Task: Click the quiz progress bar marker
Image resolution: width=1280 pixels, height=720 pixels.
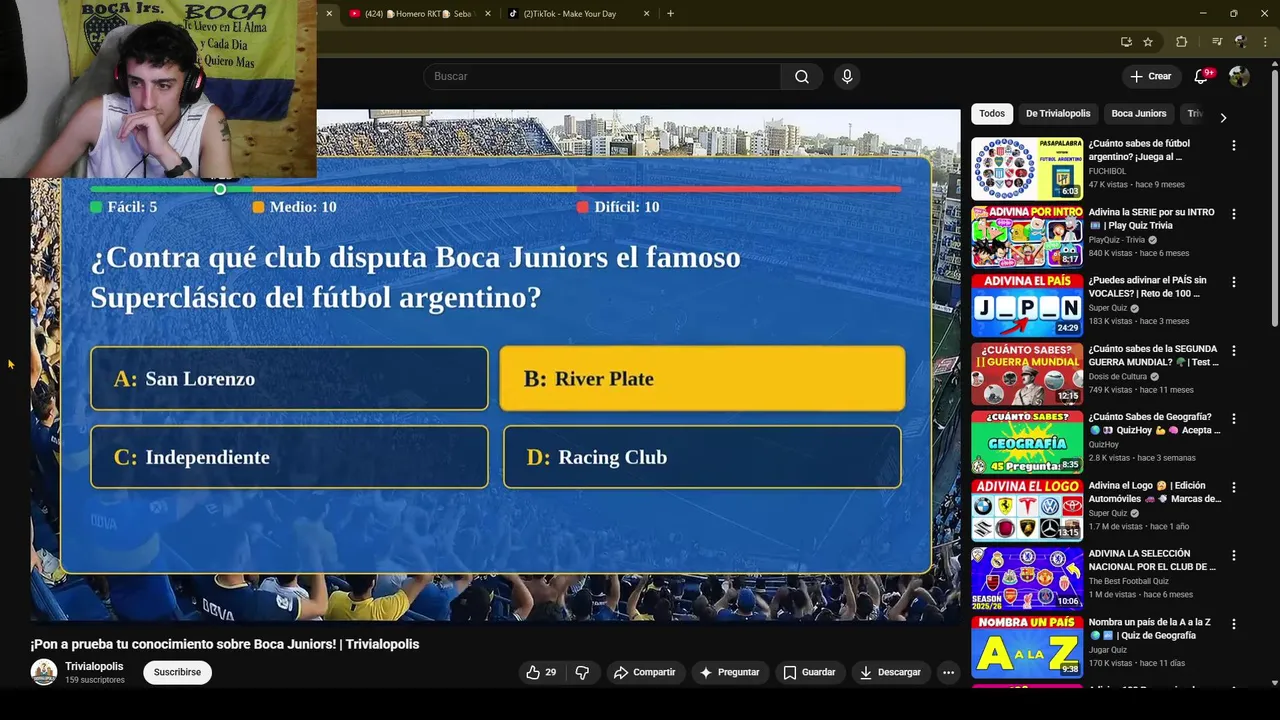Action: coord(220,189)
